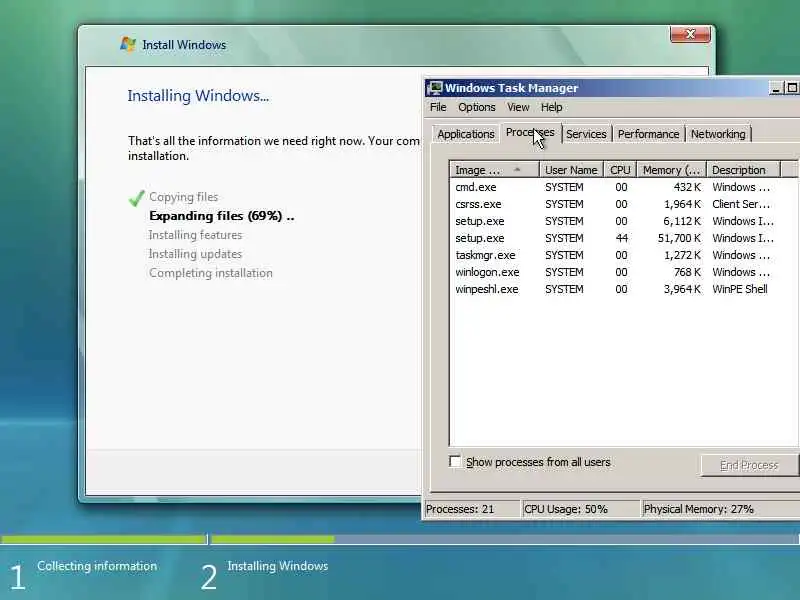
Task: Click the 432 K memory value
Action: click(x=687, y=187)
